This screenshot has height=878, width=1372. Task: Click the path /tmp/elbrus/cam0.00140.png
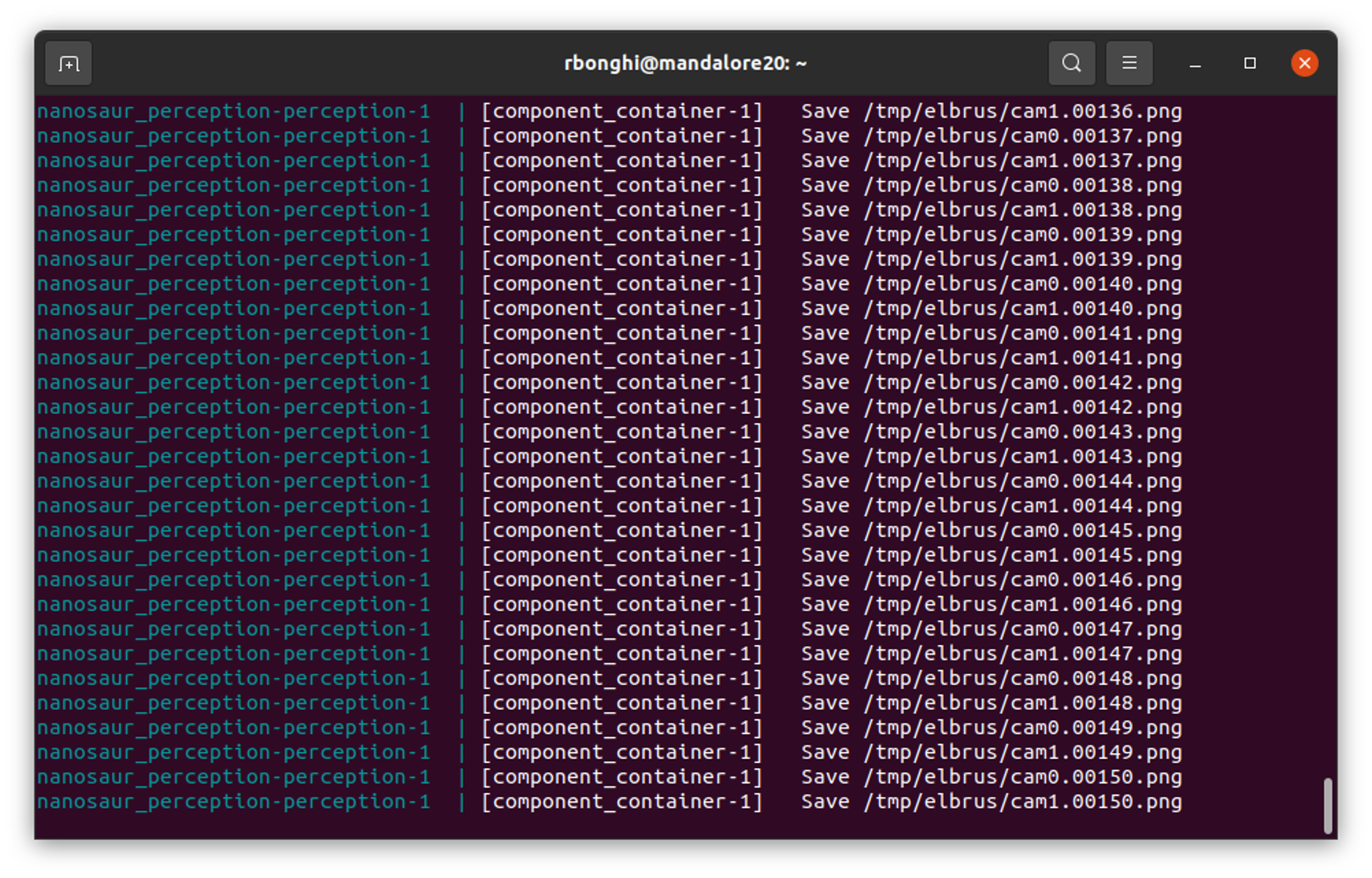1022,284
